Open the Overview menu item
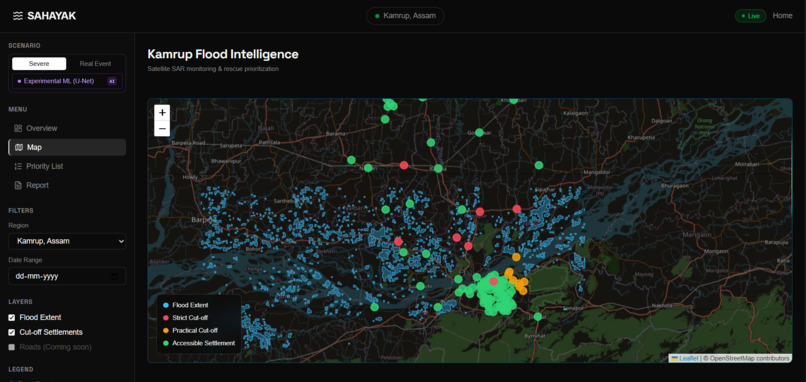This screenshot has height=382, width=806. pyautogui.click(x=67, y=128)
